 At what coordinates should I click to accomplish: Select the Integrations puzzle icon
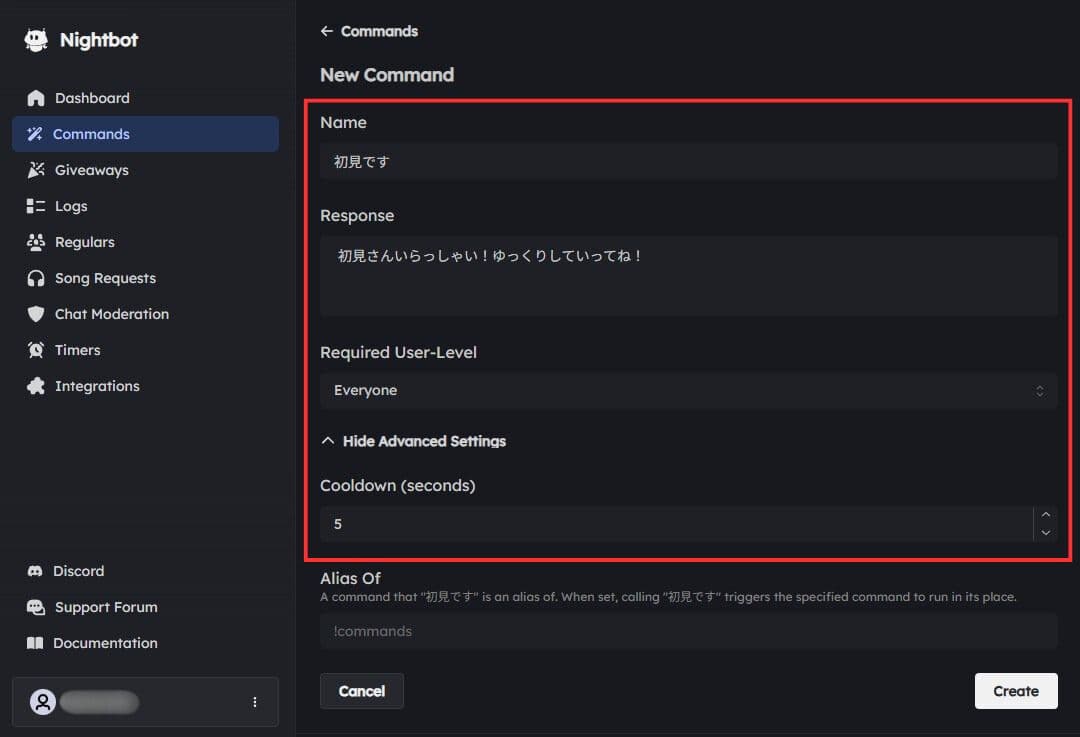click(x=36, y=386)
